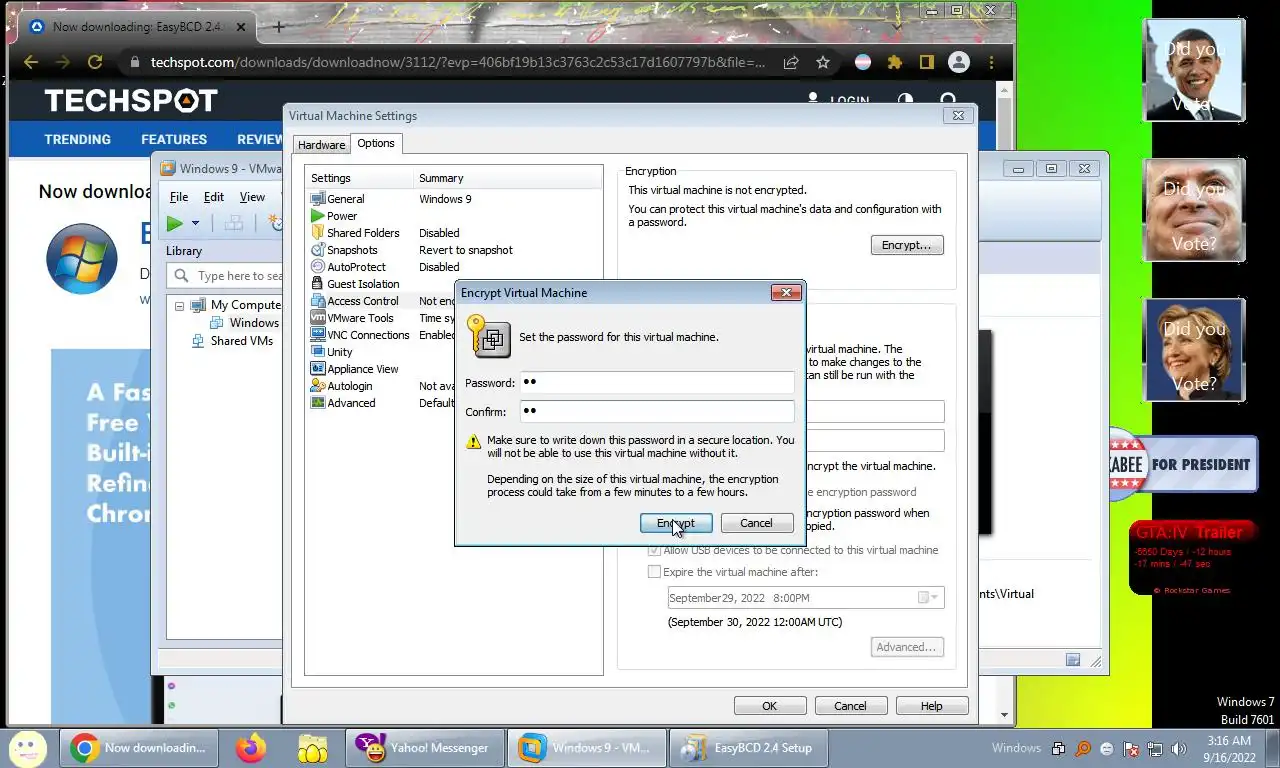Open a new Chrome tab
The height and width of the screenshot is (768, 1280).
pos(279,27)
